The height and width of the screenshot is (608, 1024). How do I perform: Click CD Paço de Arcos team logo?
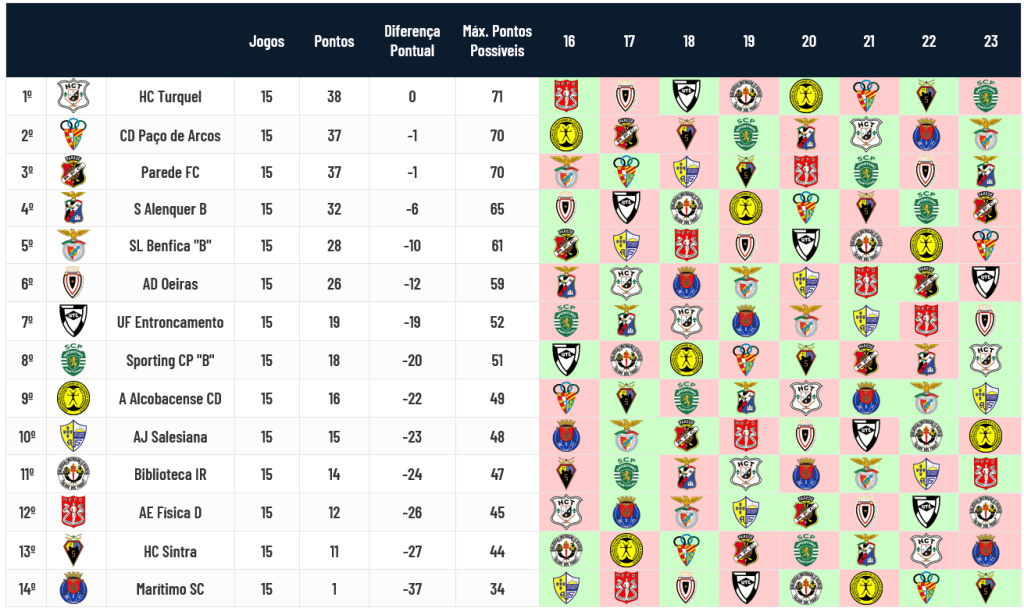73,135
